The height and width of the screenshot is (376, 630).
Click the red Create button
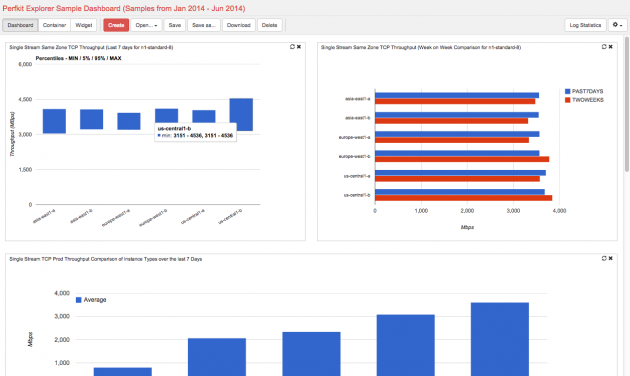click(116, 25)
